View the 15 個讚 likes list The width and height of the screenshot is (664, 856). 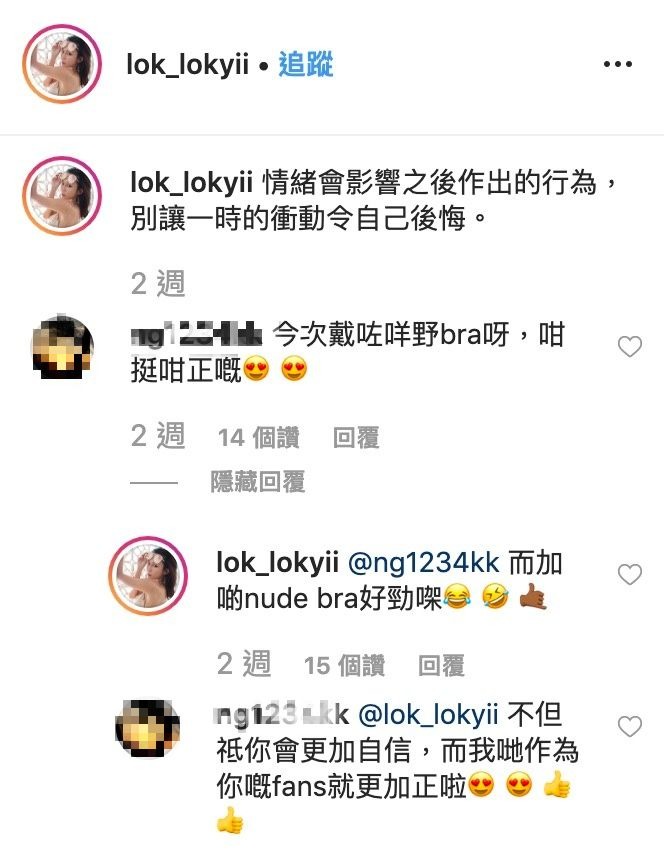tap(344, 665)
